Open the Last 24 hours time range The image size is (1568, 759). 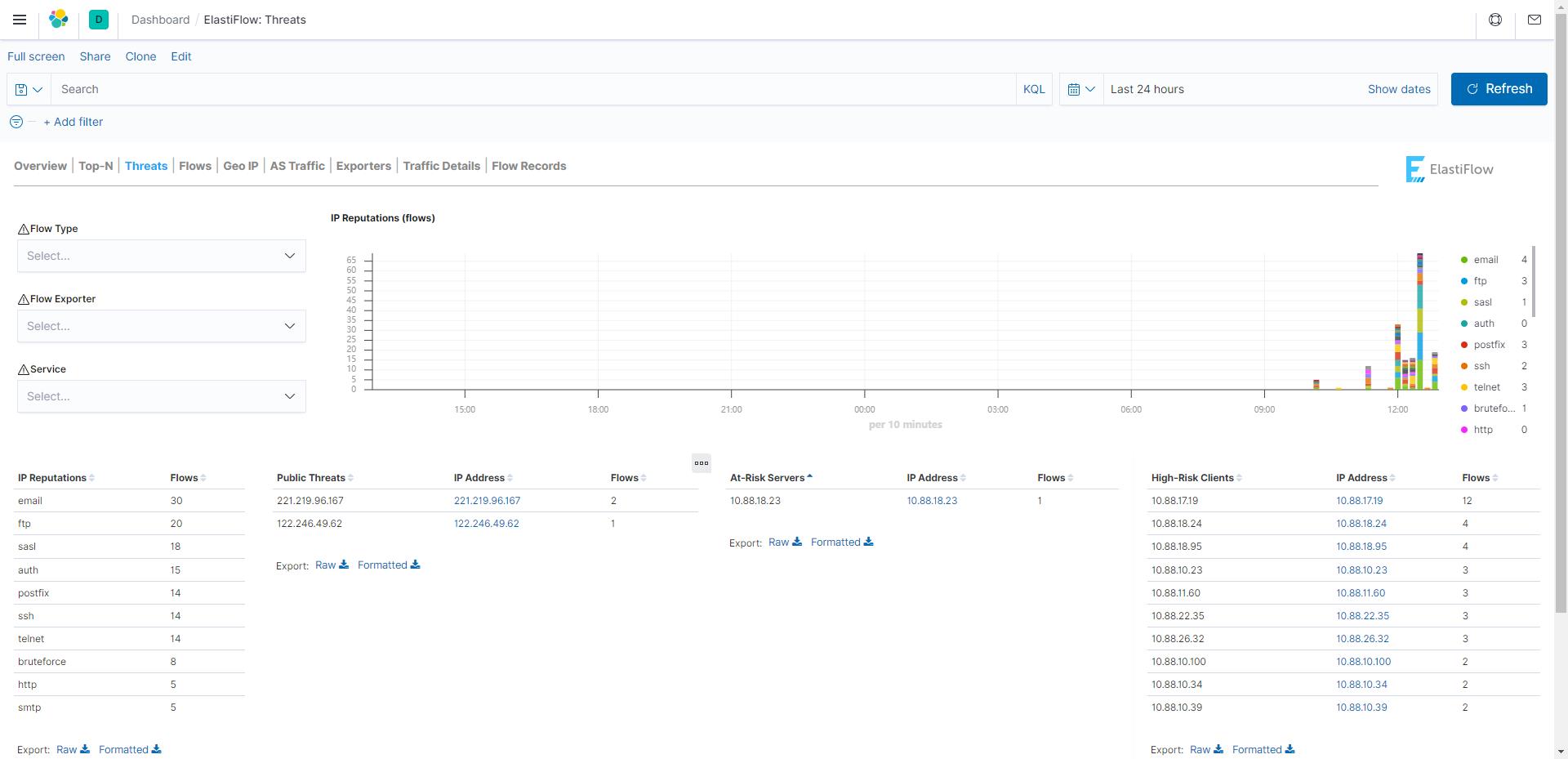(x=1147, y=89)
